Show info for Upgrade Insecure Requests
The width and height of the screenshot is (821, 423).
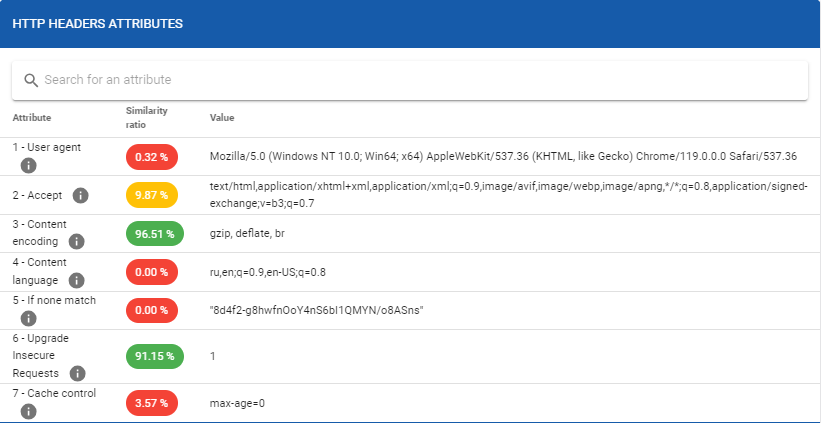click(x=77, y=373)
